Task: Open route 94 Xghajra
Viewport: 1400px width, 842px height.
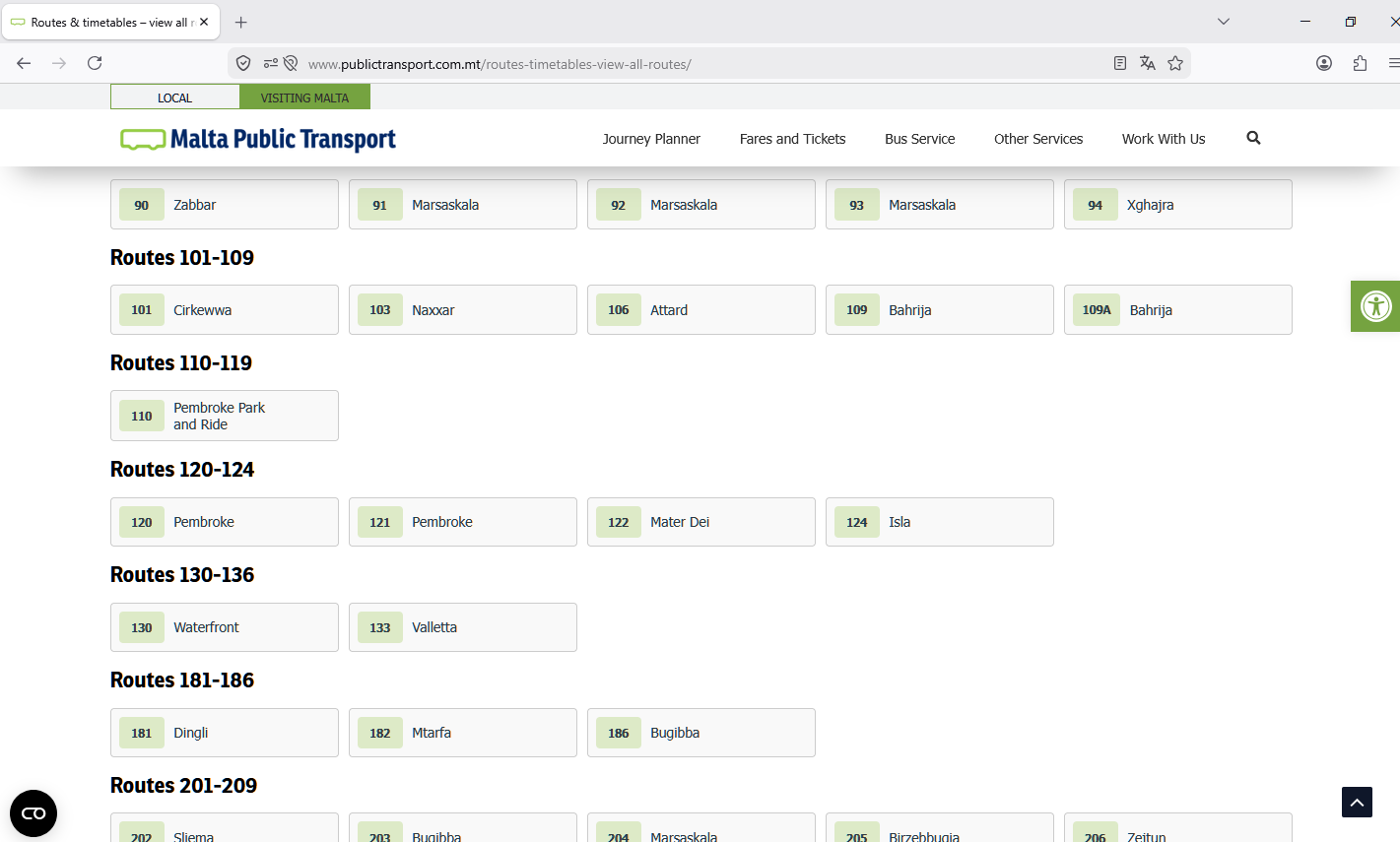Action: pyautogui.click(x=1178, y=205)
